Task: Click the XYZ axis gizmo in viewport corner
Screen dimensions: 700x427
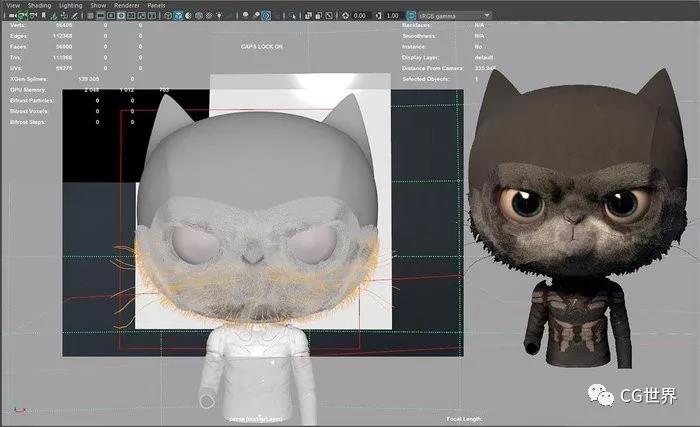Action: tap(19, 408)
